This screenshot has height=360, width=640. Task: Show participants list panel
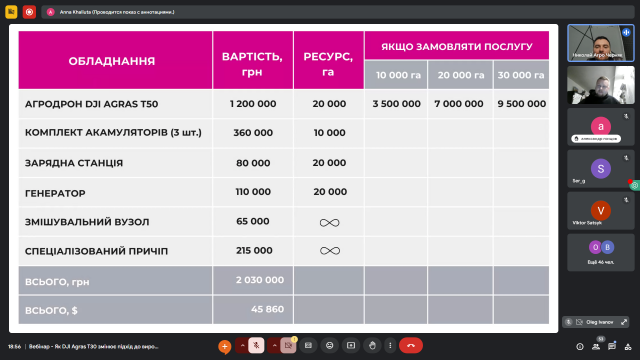tap(596, 347)
